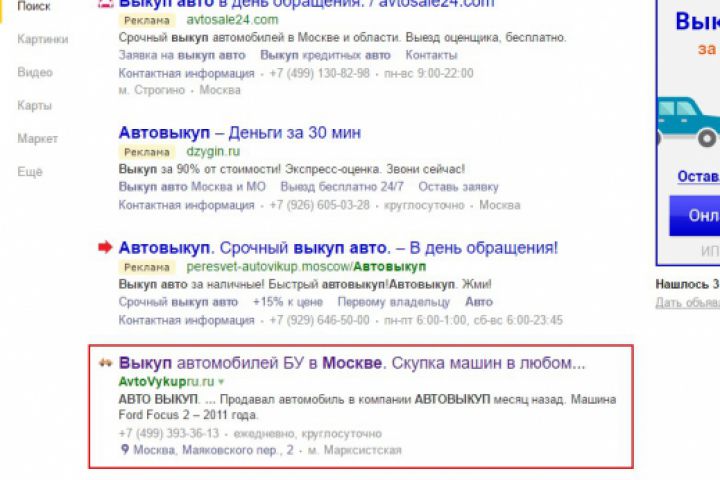Open Карты in the left sidebar
Screen dimensions: 720x480
pyautogui.click(x=34, y=106)
